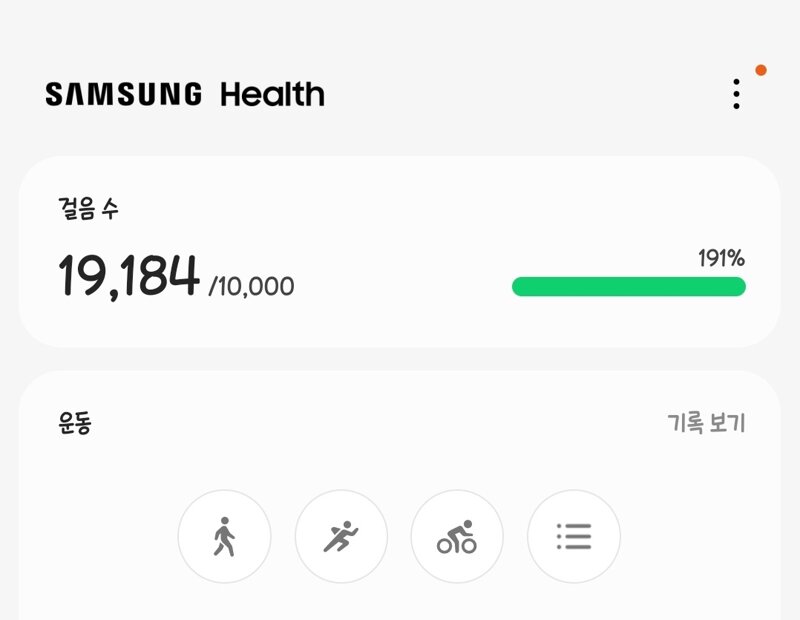Tap the /10,000 step goal text
The image size is (800, 620).
coord(251,286)
